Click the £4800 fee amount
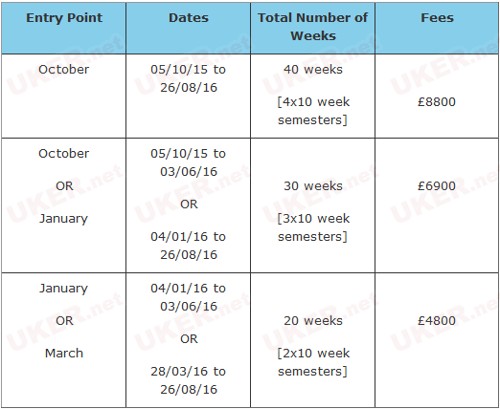The height and width of the screenshot is (409, 500). click(437, 320)
